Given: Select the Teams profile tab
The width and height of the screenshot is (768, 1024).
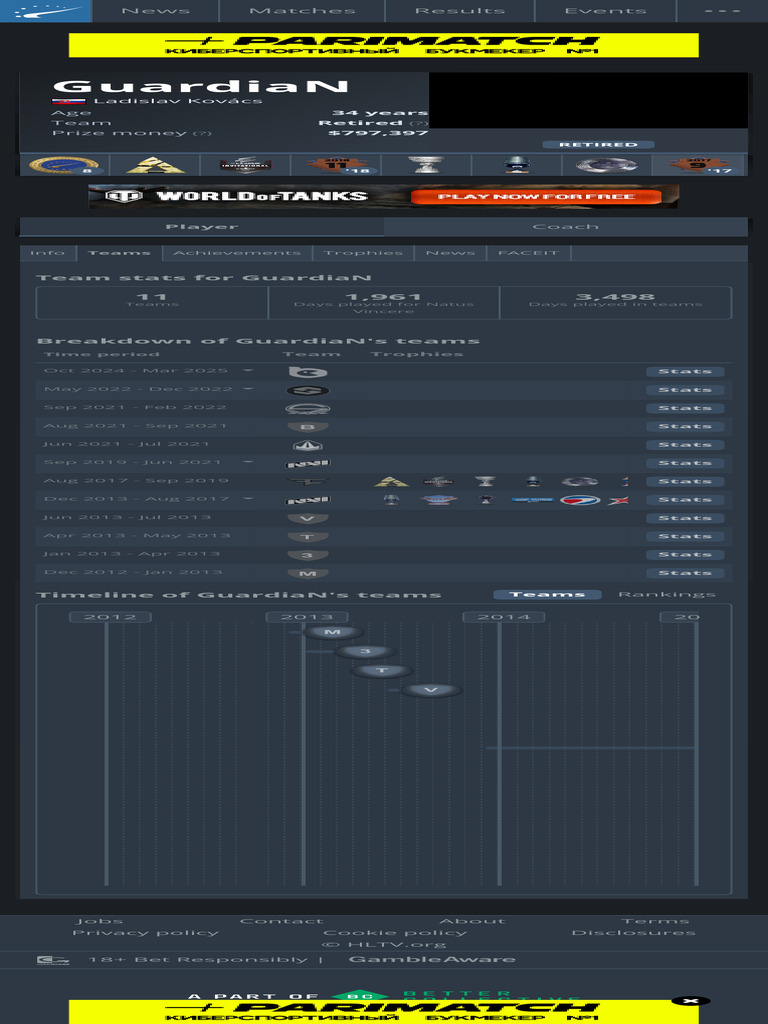Looking at the screenshot, I should 119,253.
